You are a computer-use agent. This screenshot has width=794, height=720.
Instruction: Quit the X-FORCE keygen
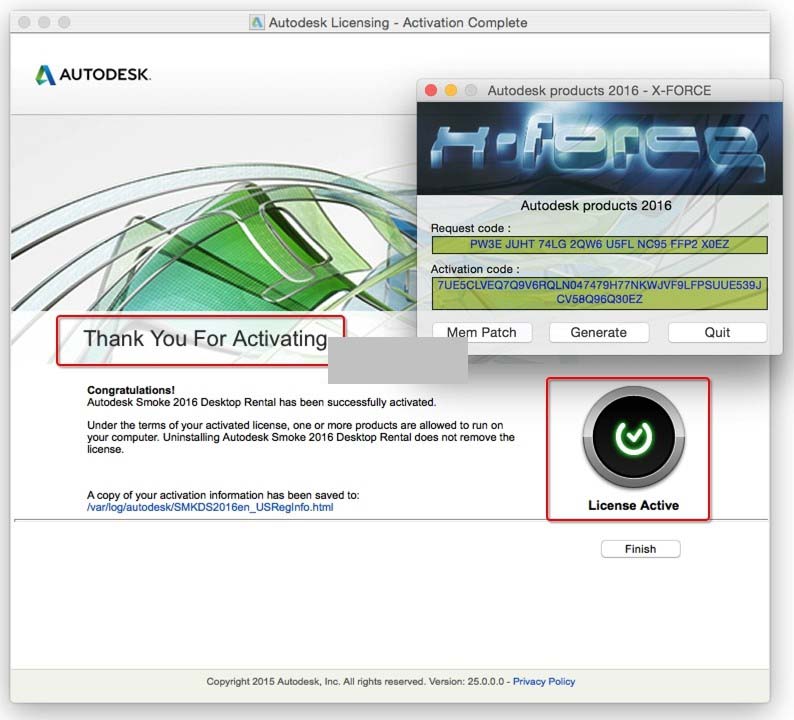(x=717, y=333)
